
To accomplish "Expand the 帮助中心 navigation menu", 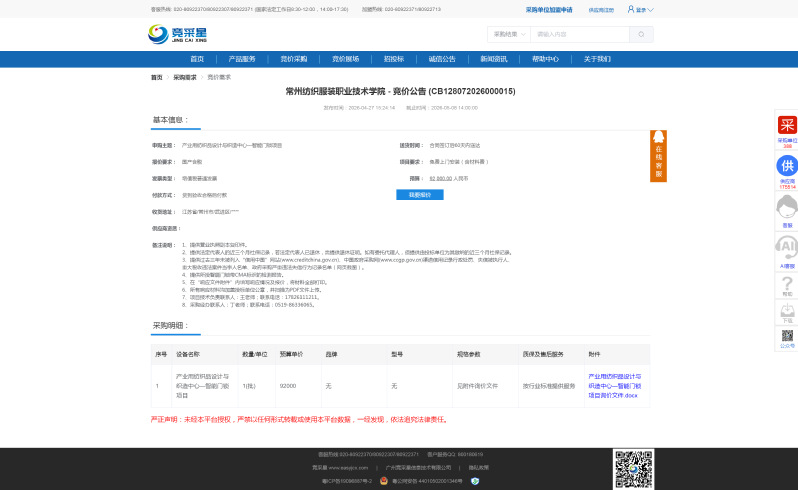I will tap(546, 59).
